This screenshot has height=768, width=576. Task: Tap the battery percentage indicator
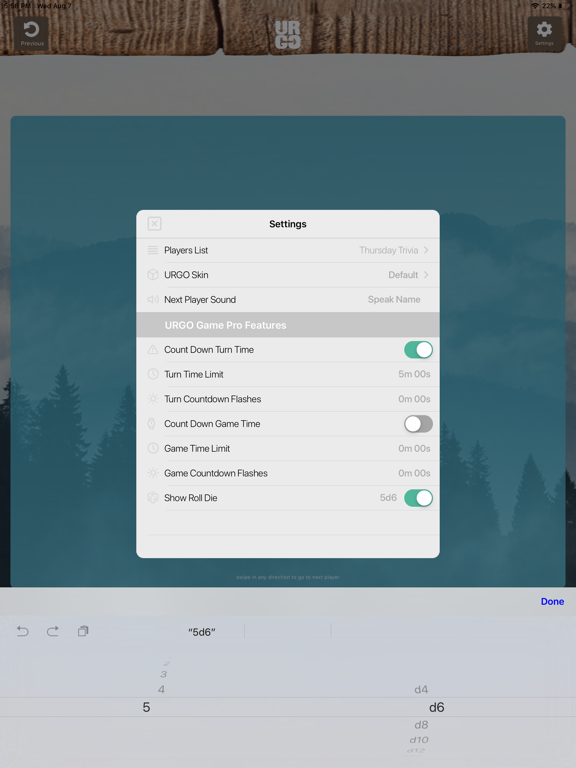549,5
